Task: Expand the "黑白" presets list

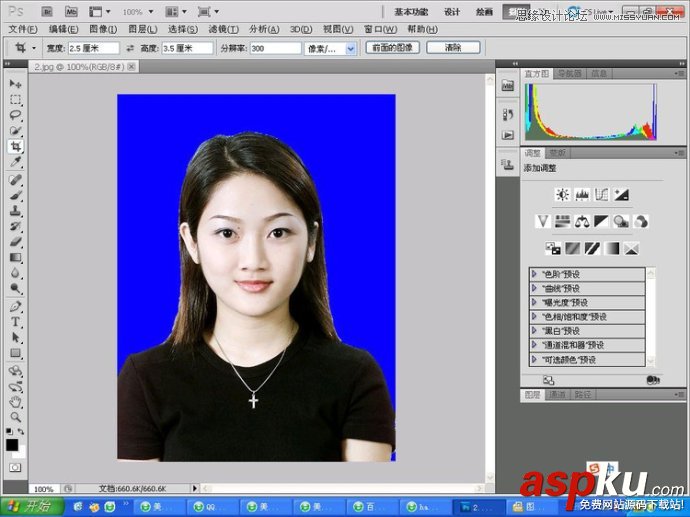Action: [x=534, y=330]
